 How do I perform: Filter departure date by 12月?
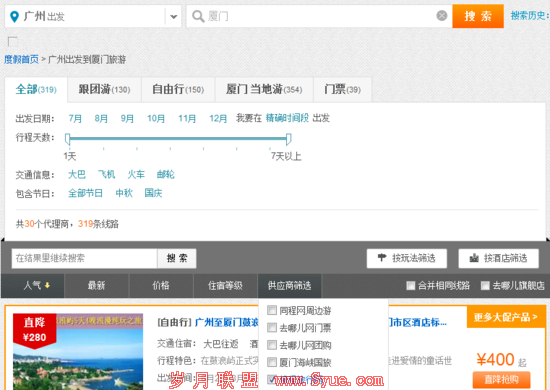point(218,119)
